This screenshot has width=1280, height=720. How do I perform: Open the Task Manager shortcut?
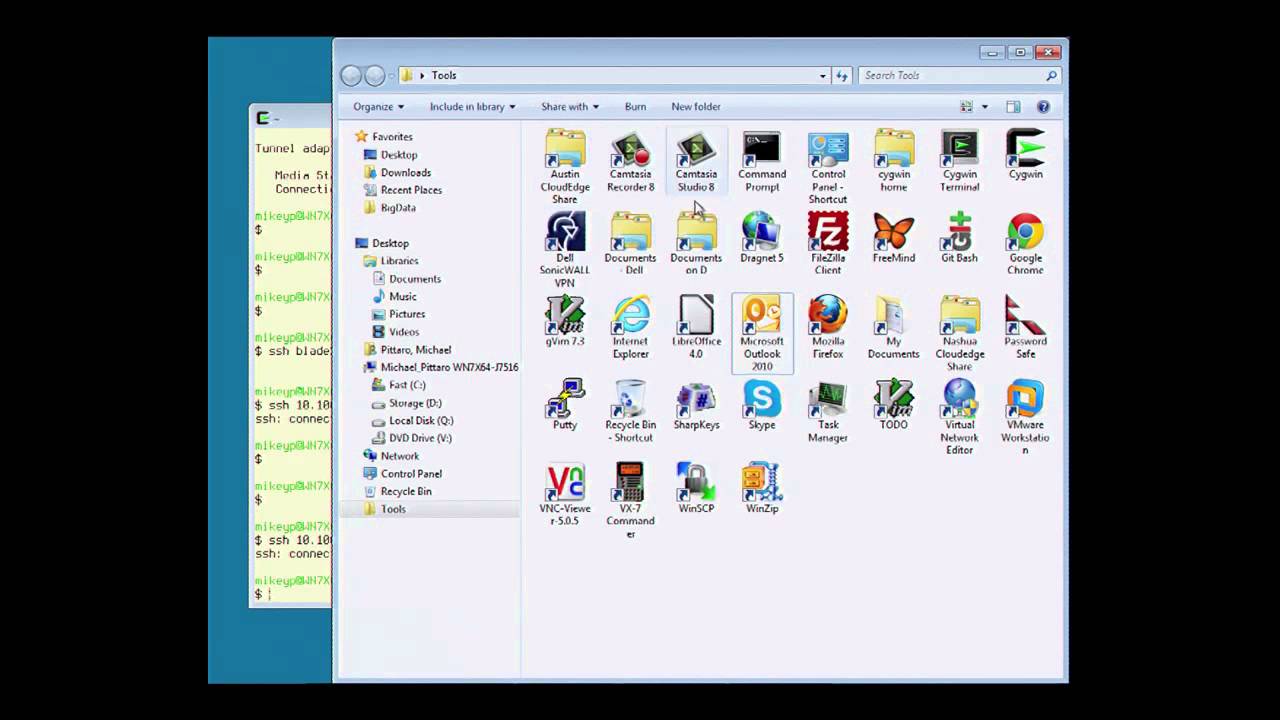coord(828,411)
